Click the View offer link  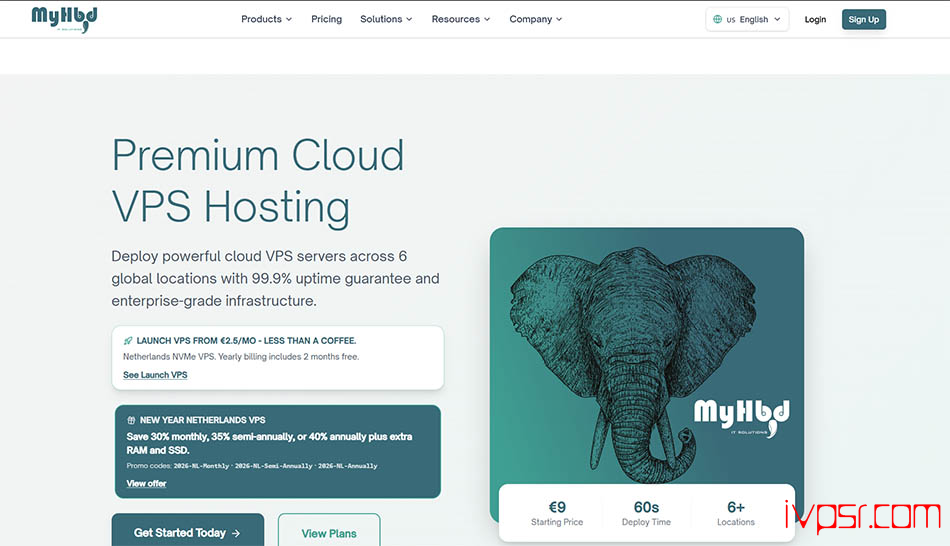[x=146, y=484]
